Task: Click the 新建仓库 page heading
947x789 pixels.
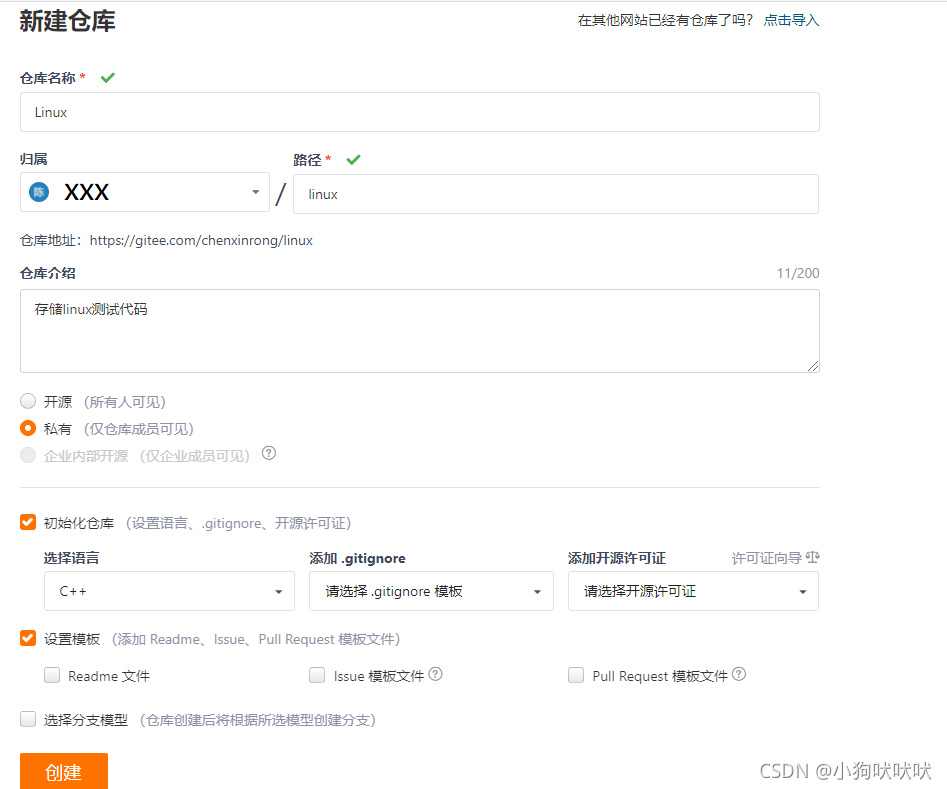Action: tap(67, 21)
